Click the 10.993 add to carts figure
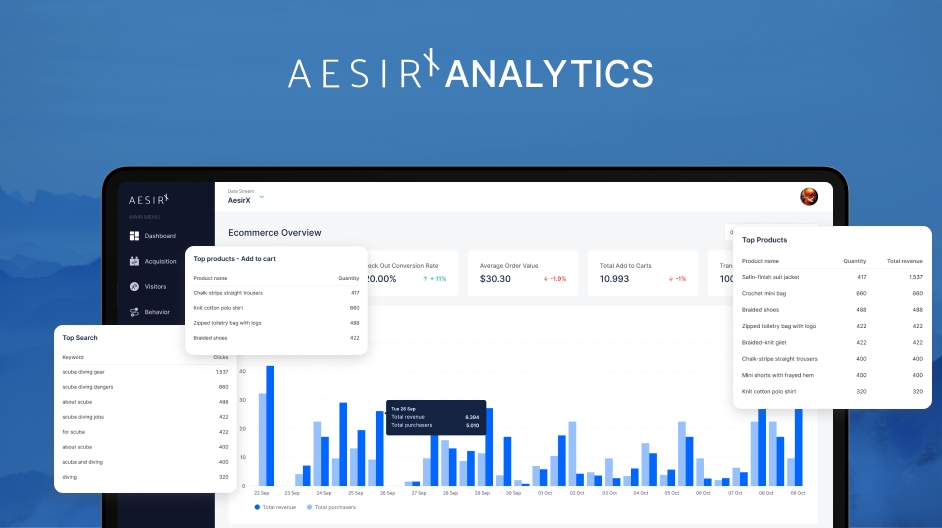 tap(614, 279)
